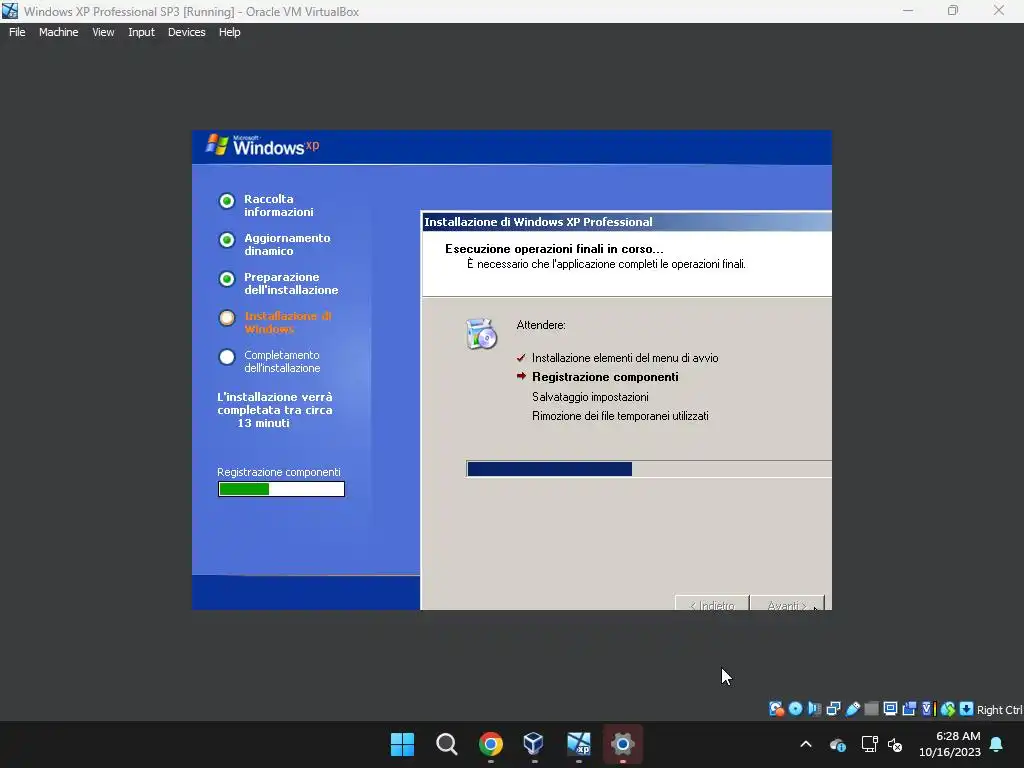Open the virtual display status icon
This screenshot has width=1024, height=768.
(890, 709)
